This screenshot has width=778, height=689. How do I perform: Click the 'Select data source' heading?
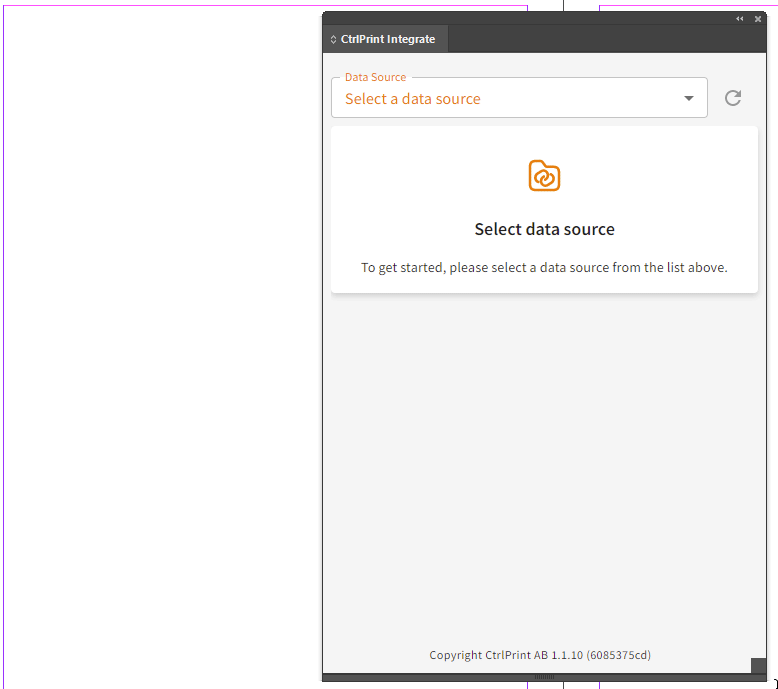pos(544,229)
